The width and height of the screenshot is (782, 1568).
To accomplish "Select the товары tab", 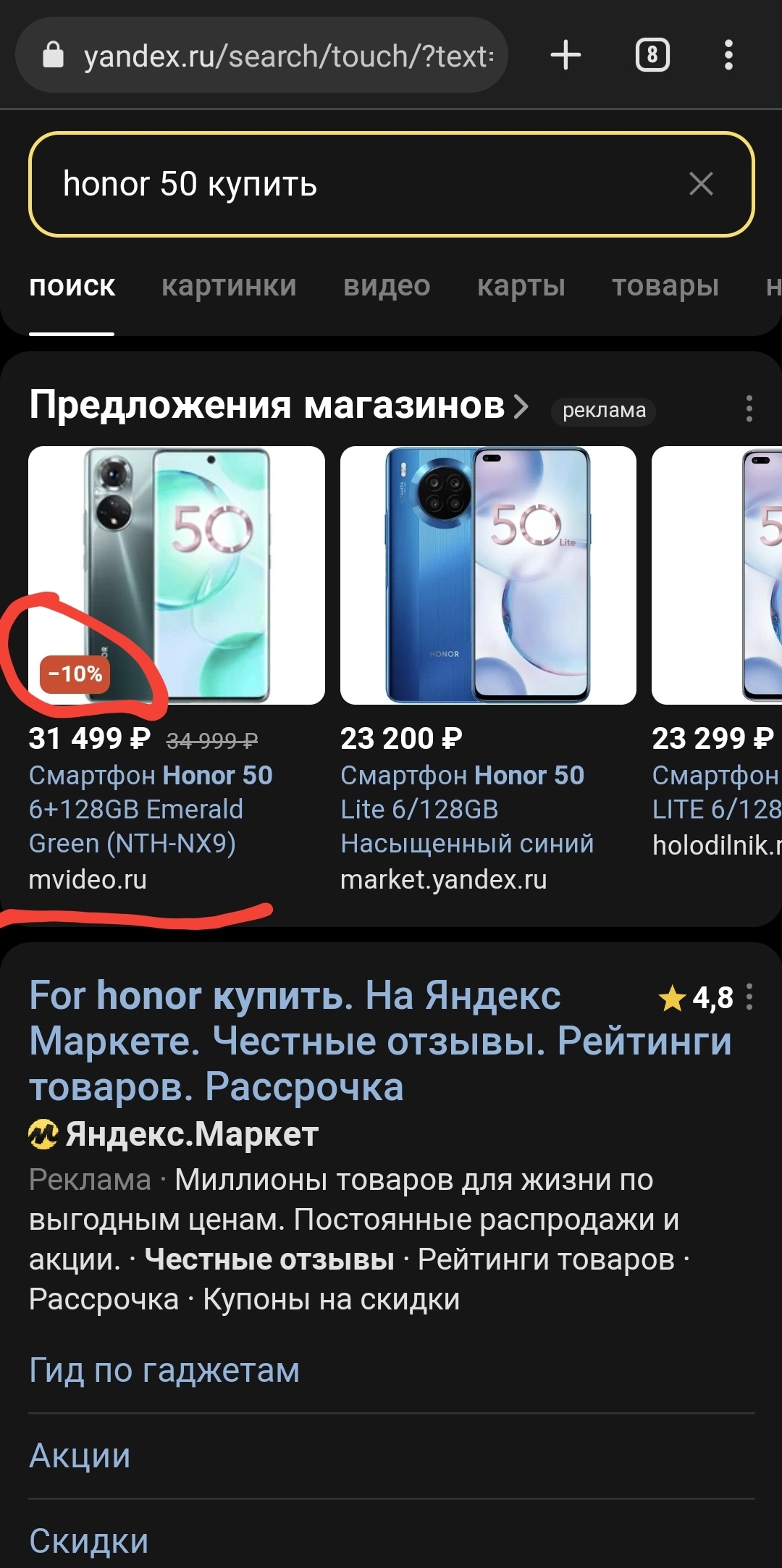I will (665, 286).
